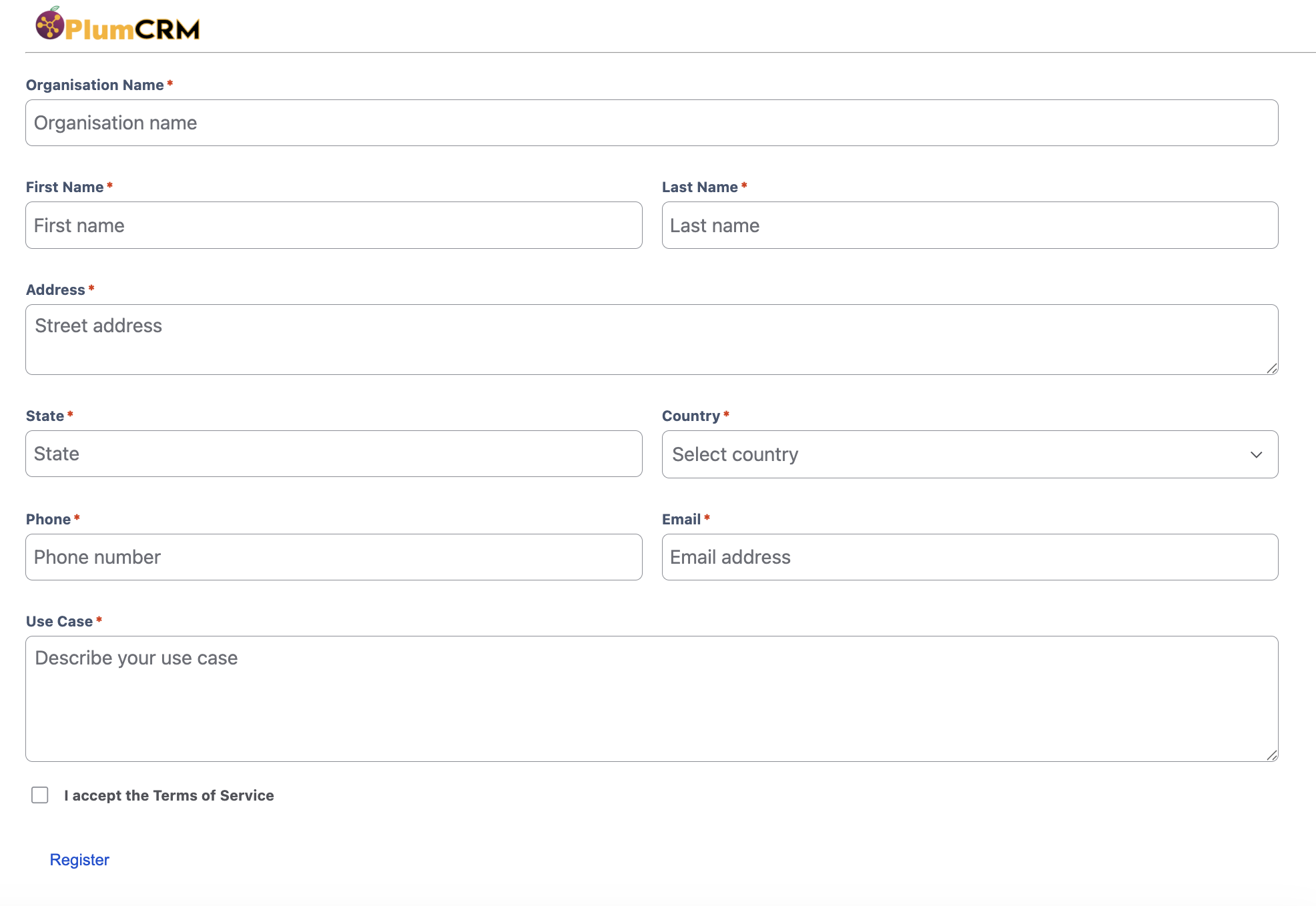This screenshot has width=1316, height=906.
Task: Select the Last name input box
Action: coord(970,225)
